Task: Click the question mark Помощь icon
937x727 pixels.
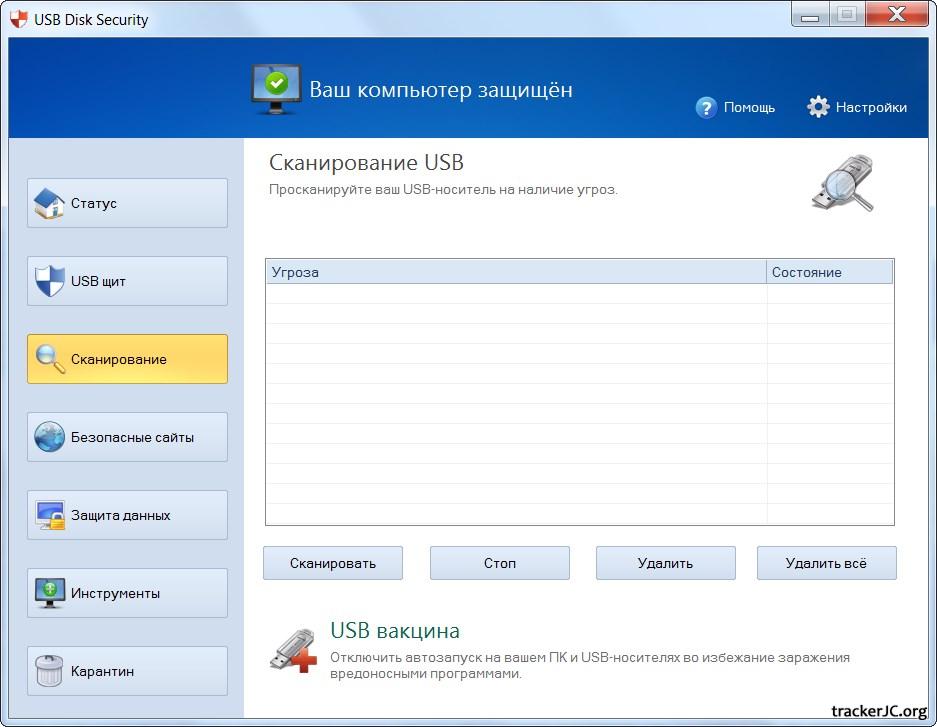Action: pos(707,107)
